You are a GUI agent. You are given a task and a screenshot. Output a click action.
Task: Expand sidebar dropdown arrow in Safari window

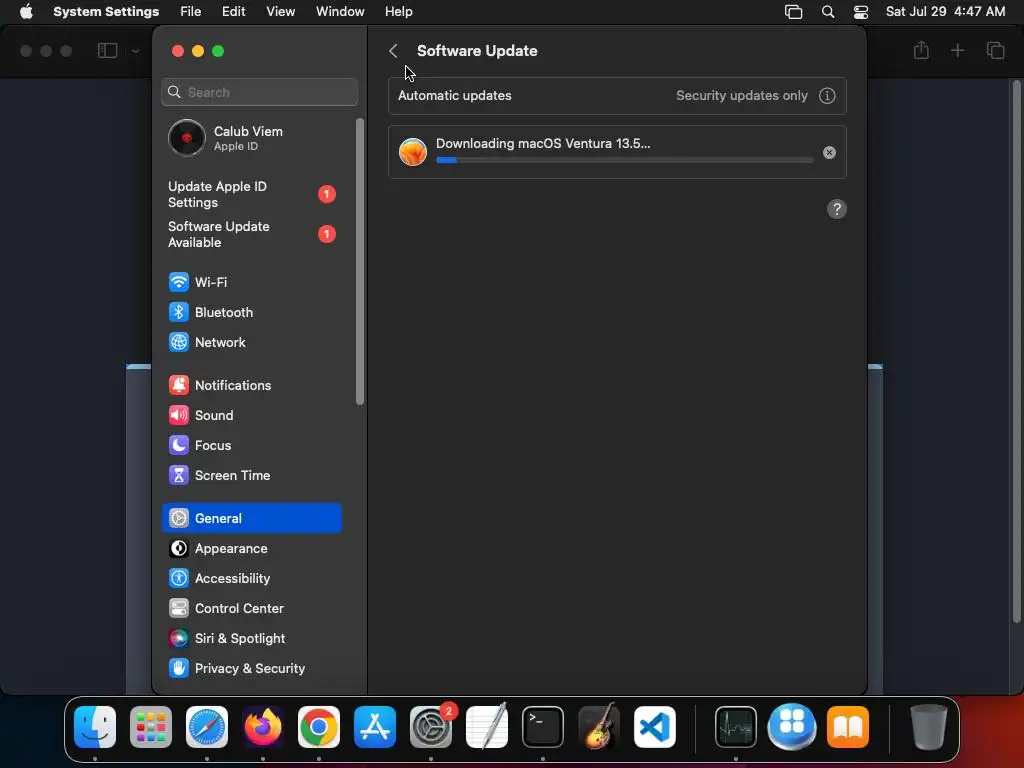[x=135, y=51]
